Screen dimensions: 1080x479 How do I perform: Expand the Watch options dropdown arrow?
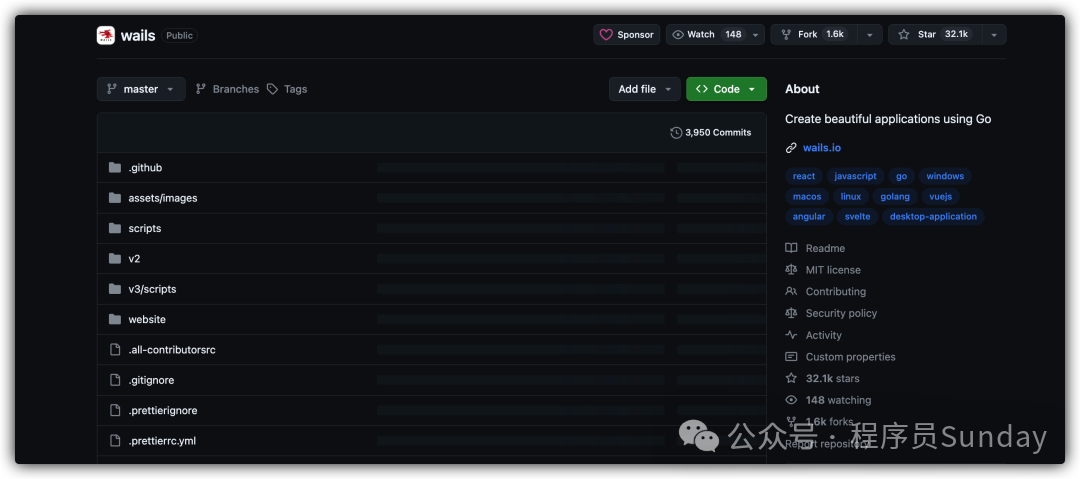click(756, 35)
